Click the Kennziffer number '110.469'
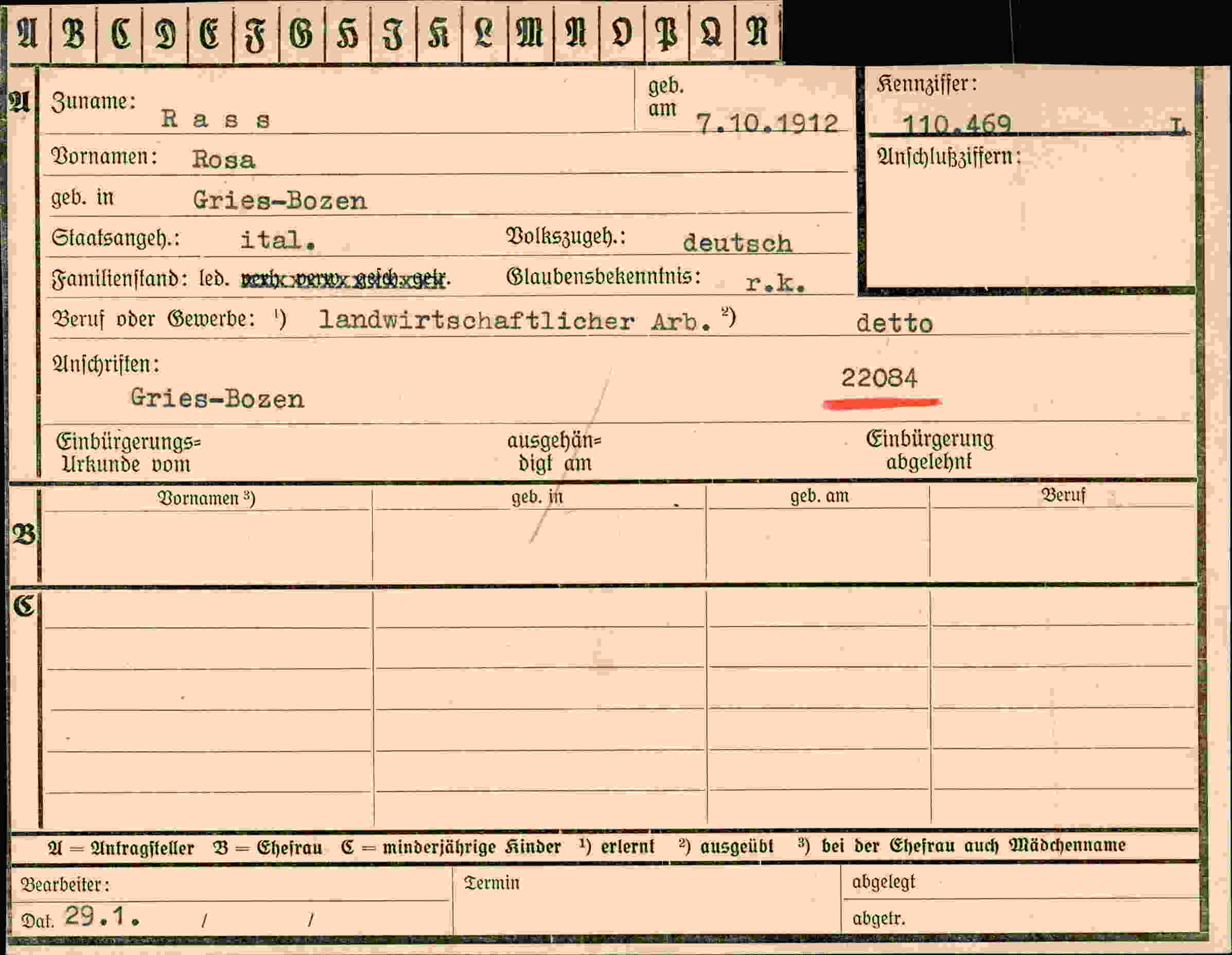1232x955 pixels. [957, 124]
